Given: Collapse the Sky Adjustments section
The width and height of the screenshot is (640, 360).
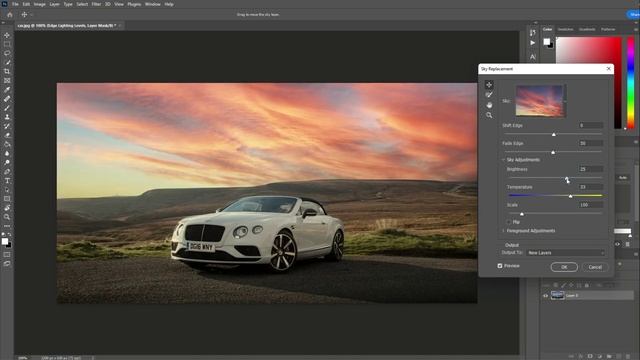Looking at the screenshot, I should 503,160.
